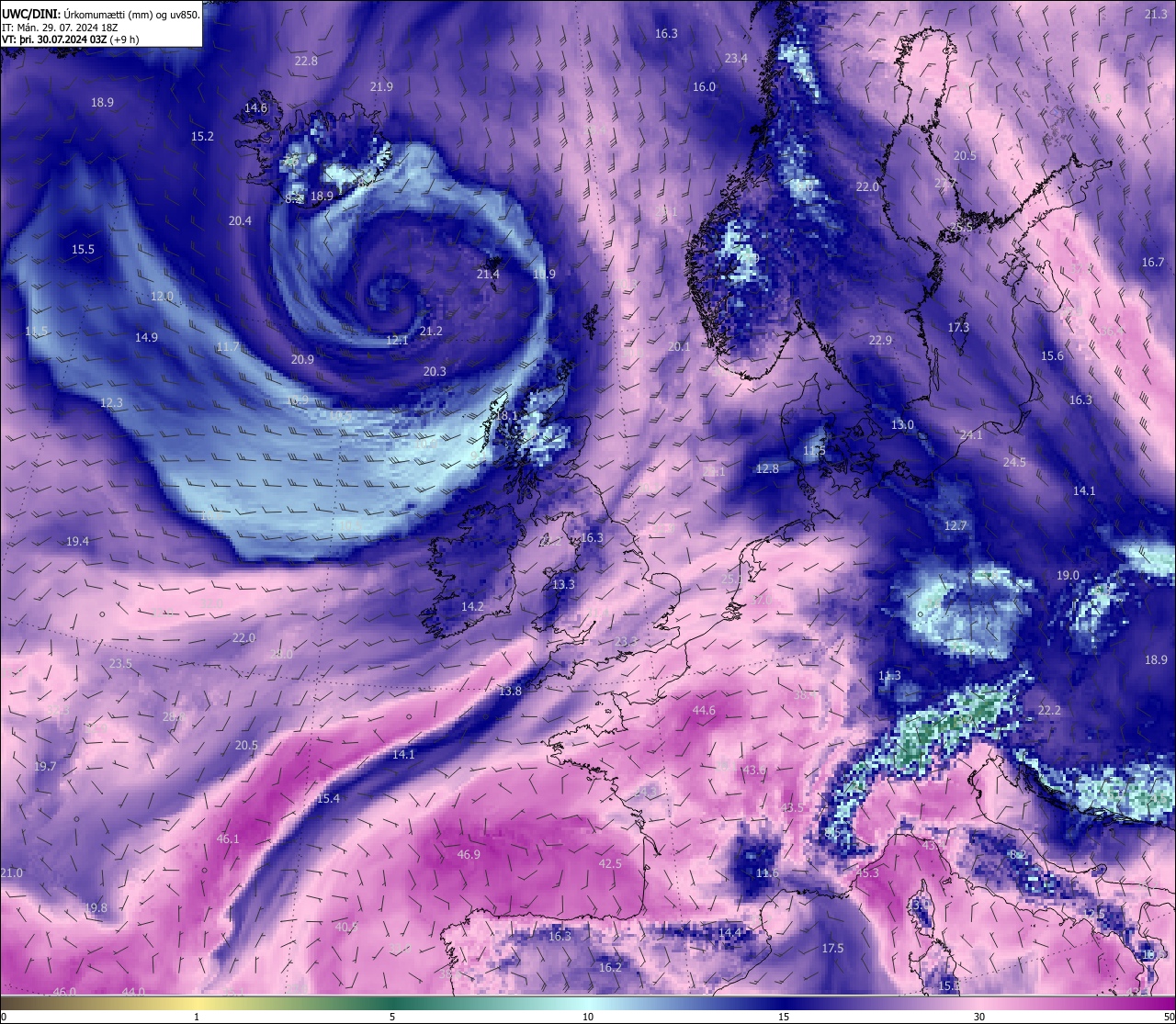Click the map value 46.1
Viewport: 1176px width, 1024px height.
228,839
